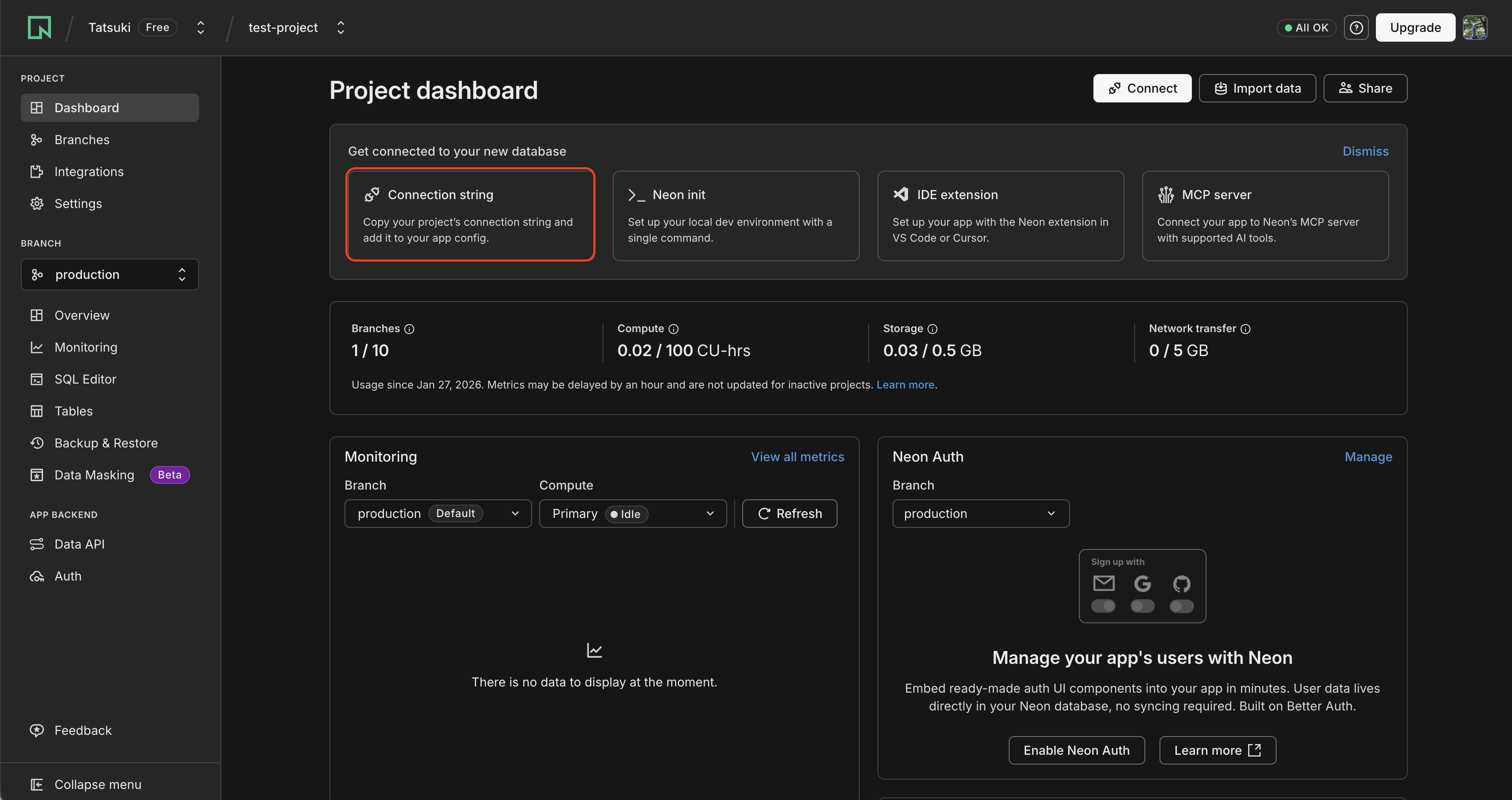Toggle the email sign-up switch
This screenshot has width=1512, height=800.
click(x=1104, y=606)
